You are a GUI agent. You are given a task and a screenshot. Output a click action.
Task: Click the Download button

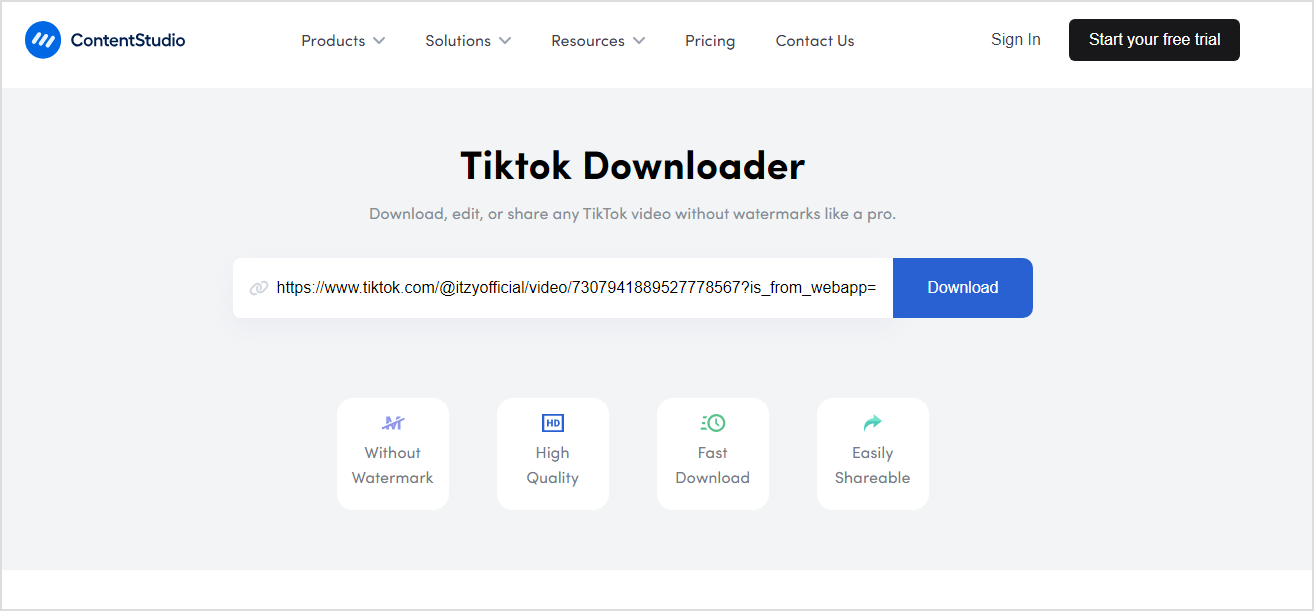[x=961, y=287]
